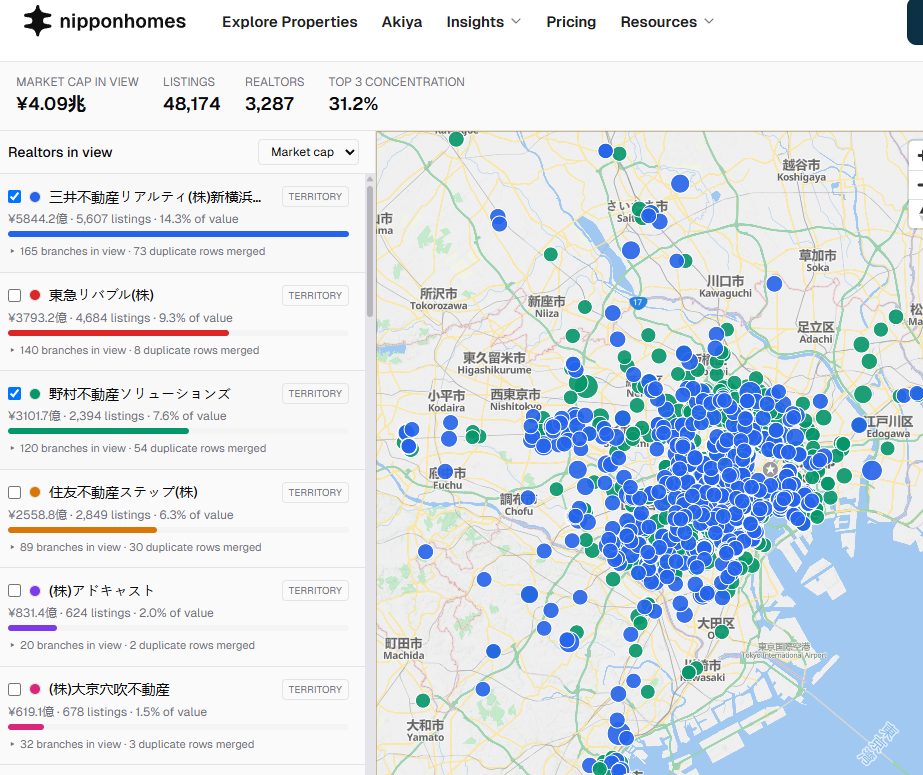Expand the Resources menu
This screenshot has height=775, width=923.
(667, 22)
